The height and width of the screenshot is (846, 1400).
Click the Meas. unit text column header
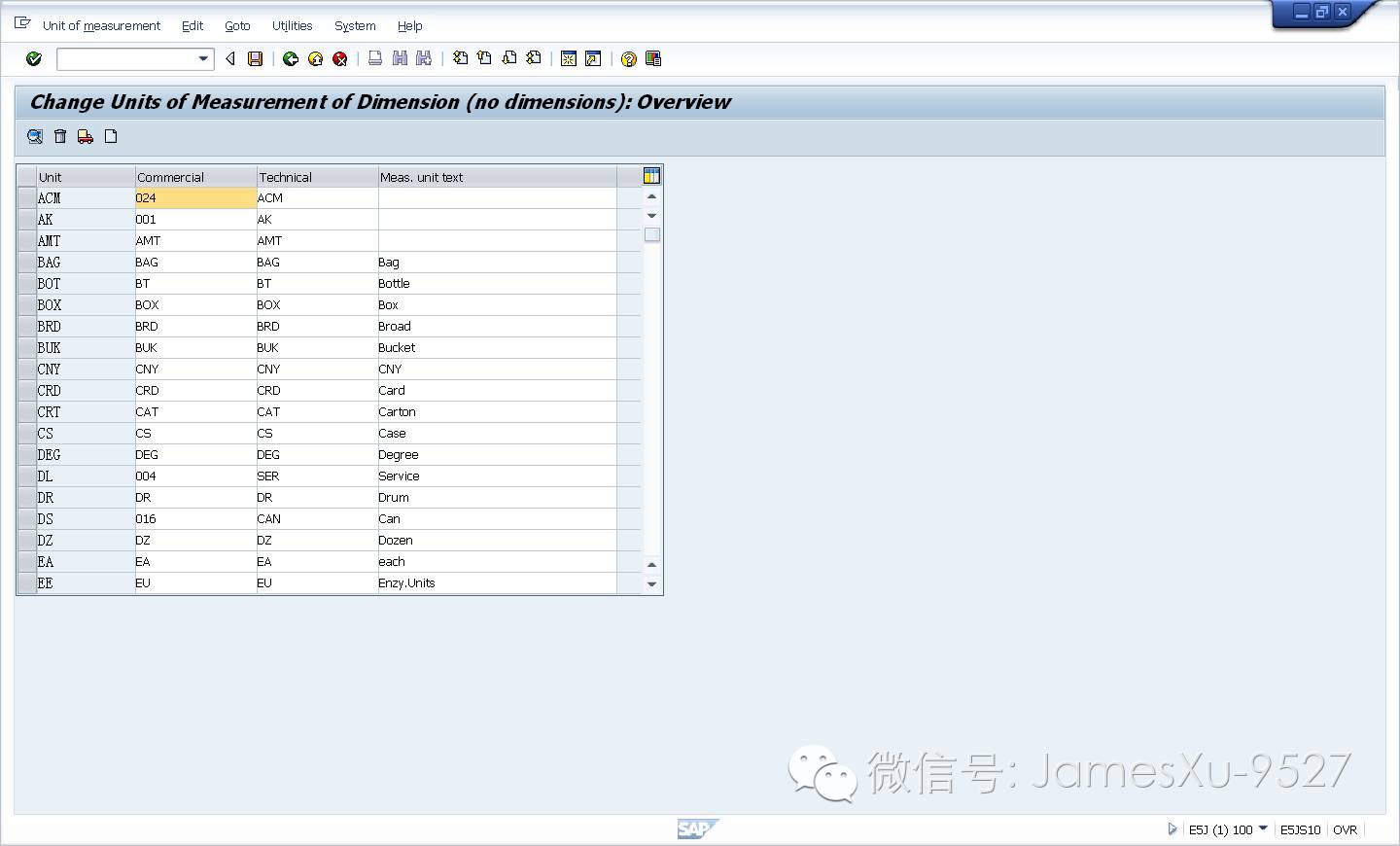497,177
